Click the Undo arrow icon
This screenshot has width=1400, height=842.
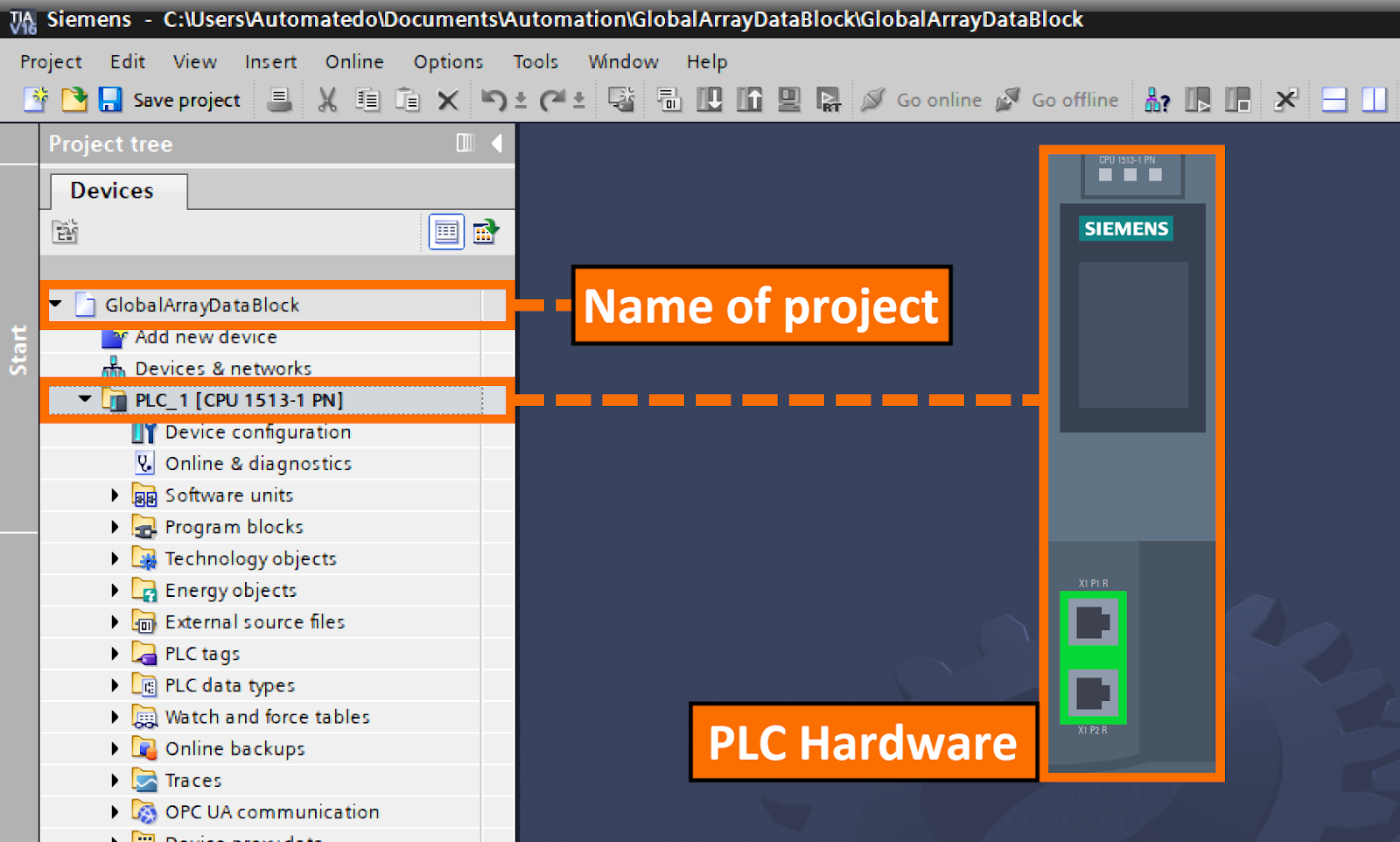coord(493,100)
